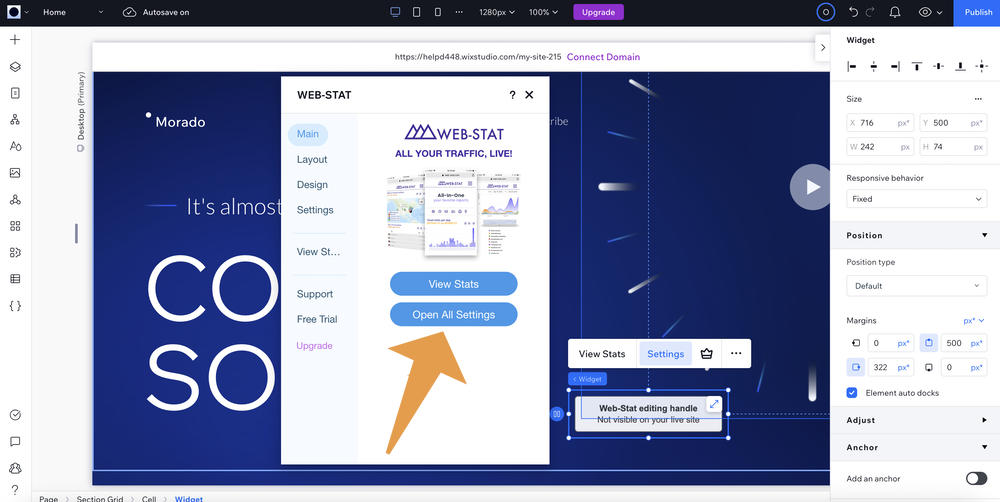Open the 100% zoom dropdown

(543, 12)
